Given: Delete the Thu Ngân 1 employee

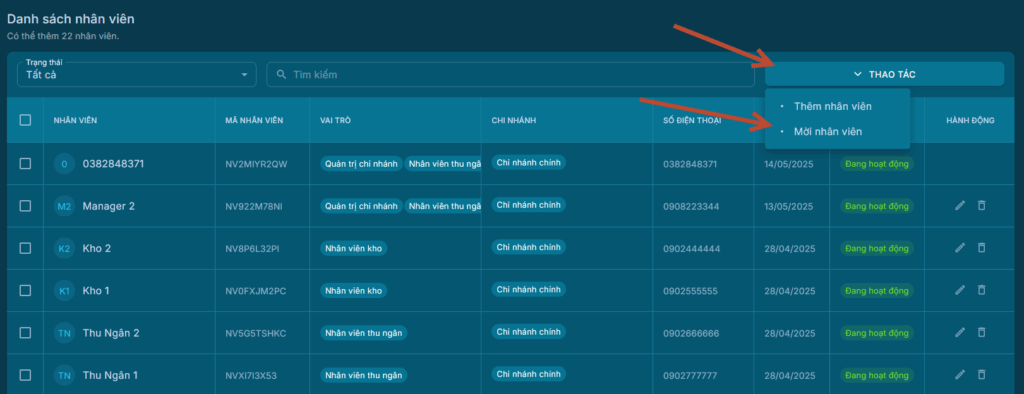Looking at the screenshot, I should [x=981, y=375].
